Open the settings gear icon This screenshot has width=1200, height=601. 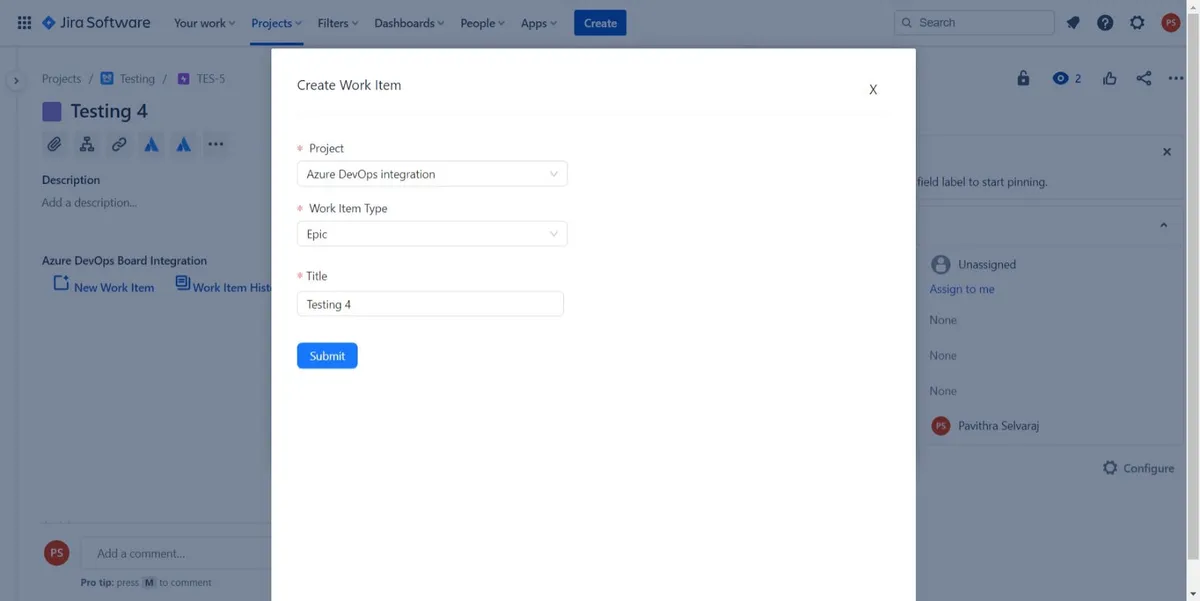(1137, 22)
